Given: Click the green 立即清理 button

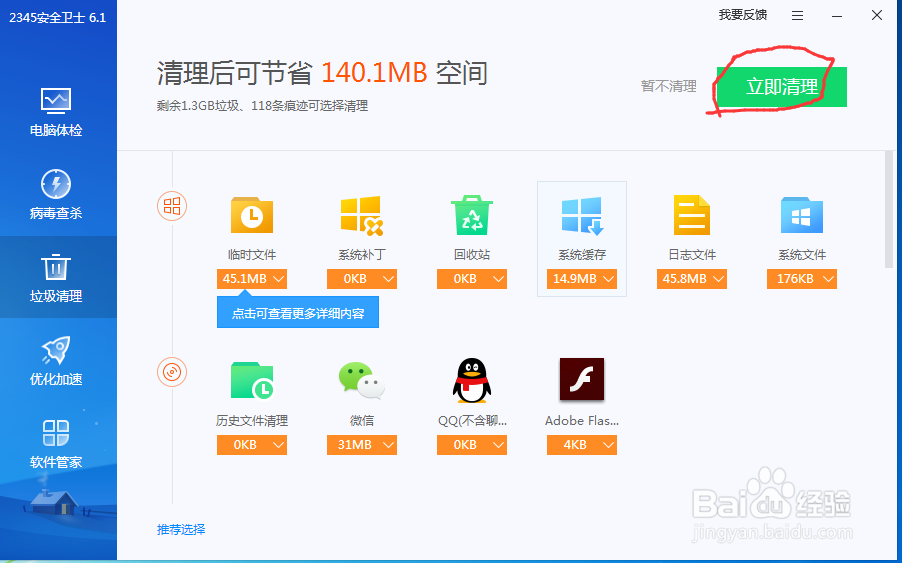Looking at the screenshot, I should (x=782, y=87).
